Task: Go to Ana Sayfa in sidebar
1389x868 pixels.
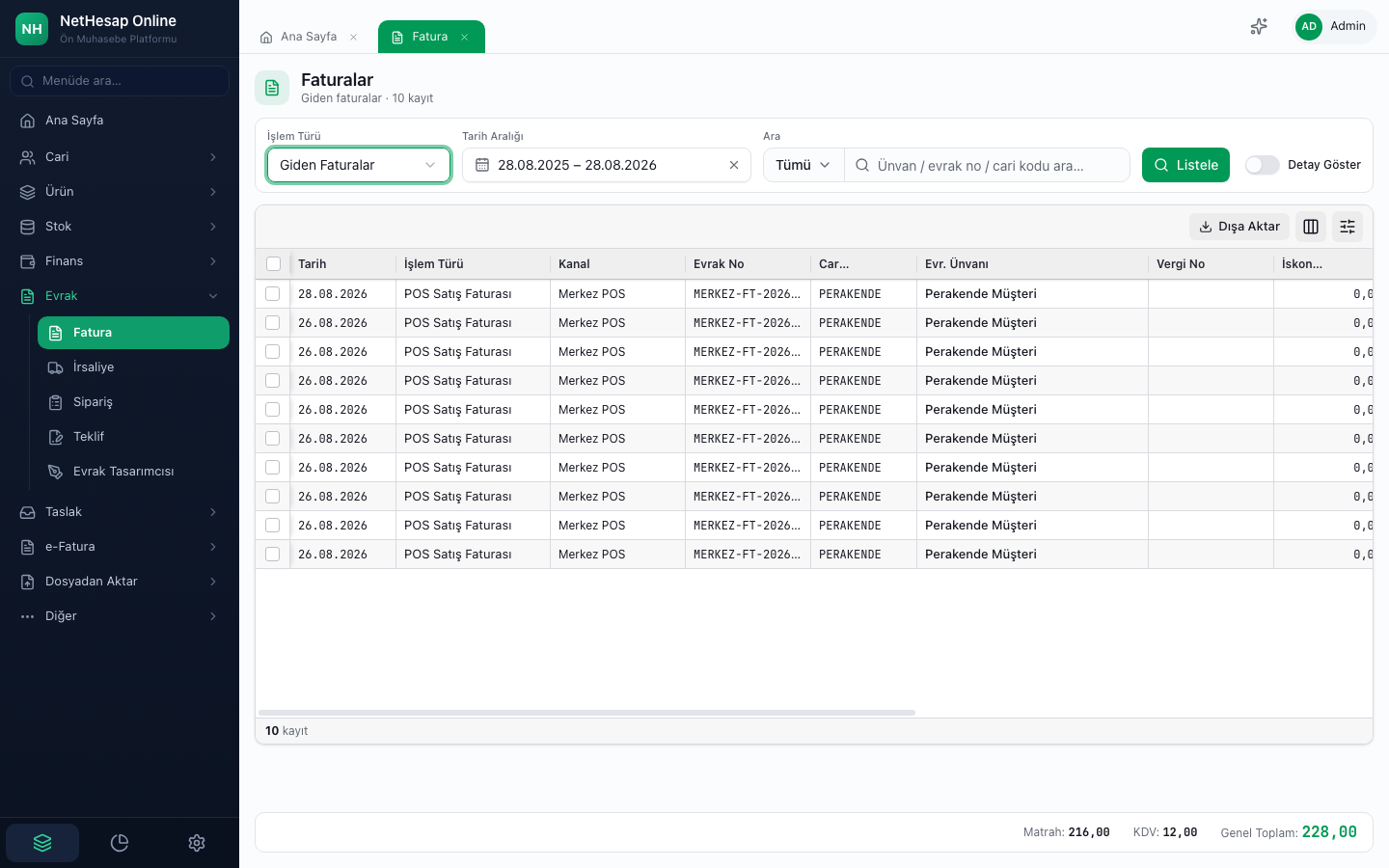Action: point(120,121)
